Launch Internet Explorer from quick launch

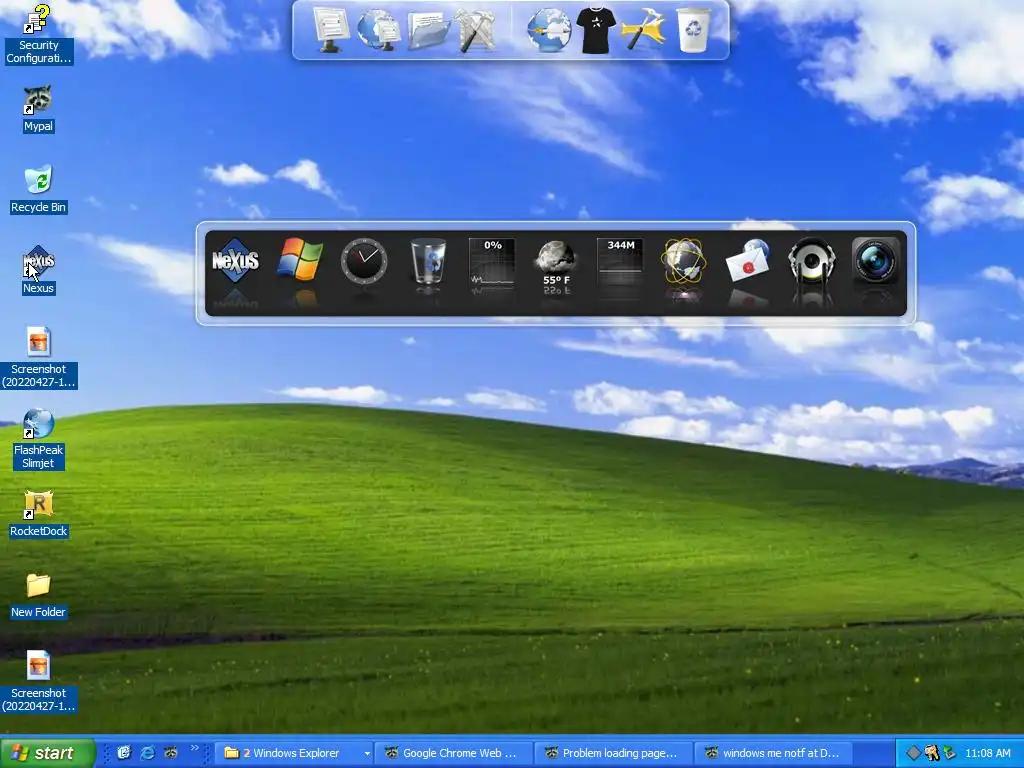click(x=148, y=753)
